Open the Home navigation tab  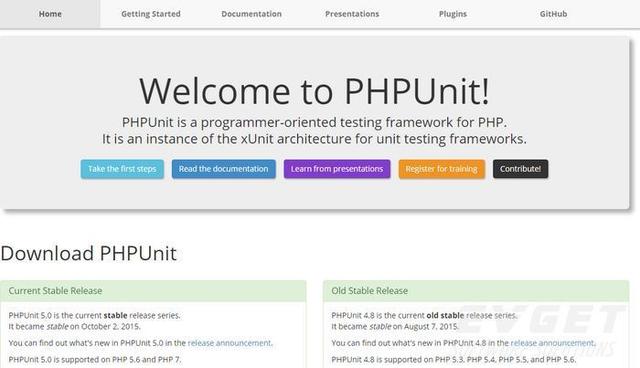pos(50,14)
